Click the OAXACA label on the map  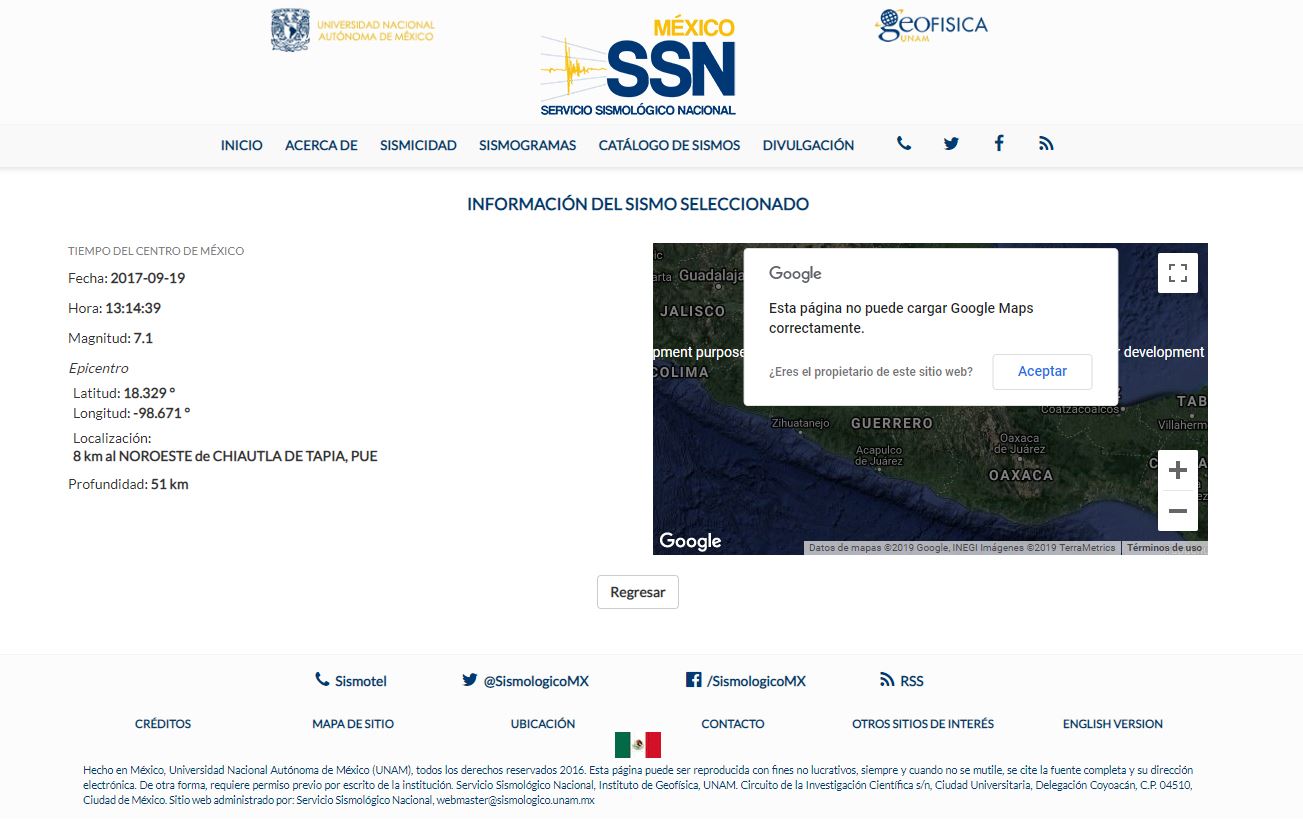point(1021,475)
